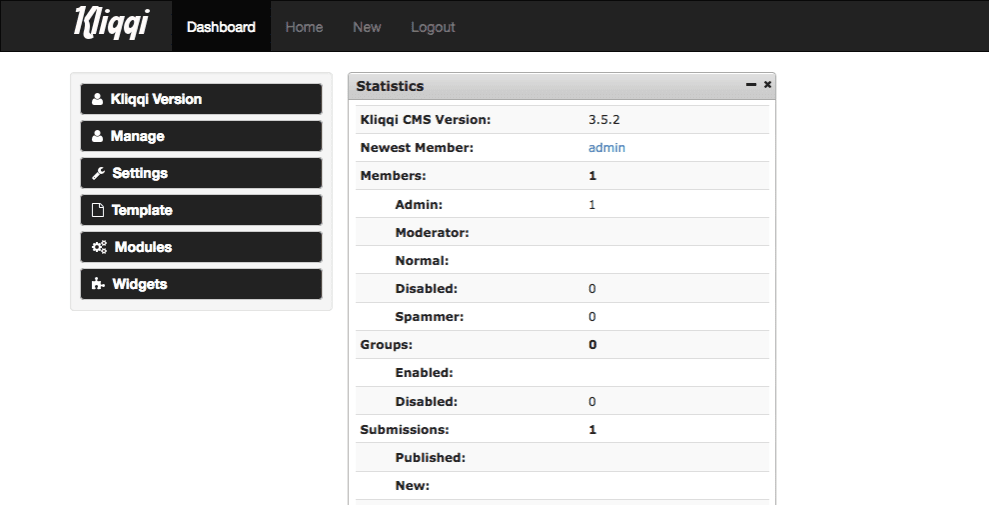
Task: Go to the Home nav link
Action: point(304,27)
